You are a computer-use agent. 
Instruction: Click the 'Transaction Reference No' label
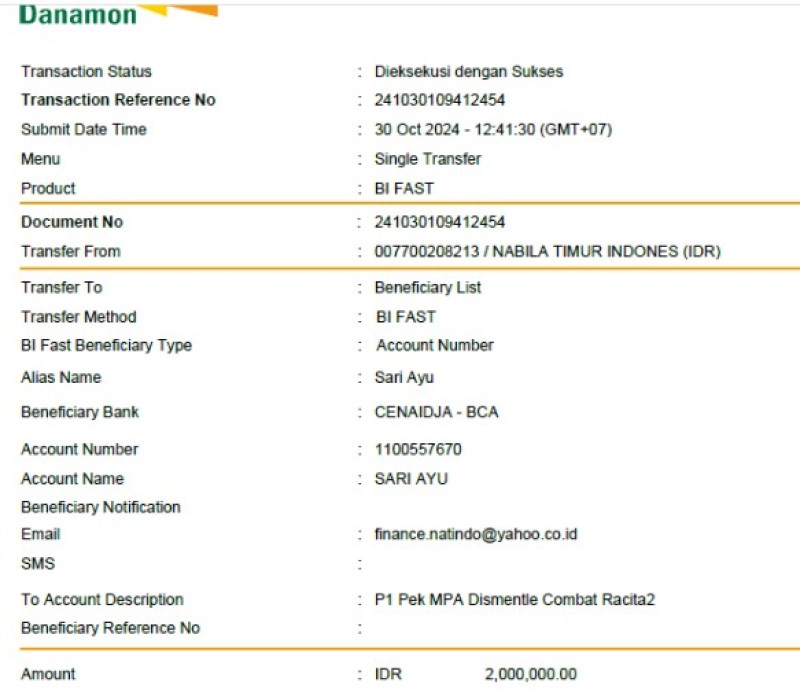coord(118,100)
